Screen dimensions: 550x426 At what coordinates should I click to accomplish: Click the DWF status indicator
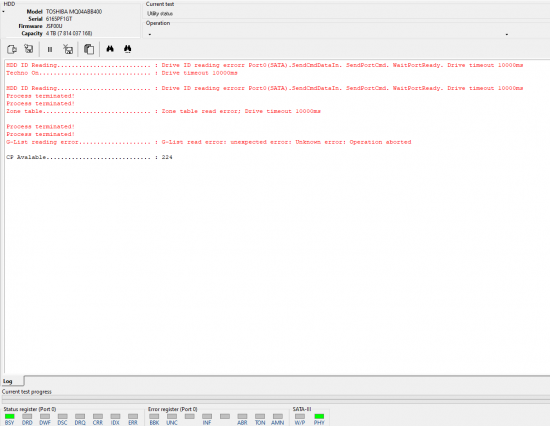tap(45, 417)
